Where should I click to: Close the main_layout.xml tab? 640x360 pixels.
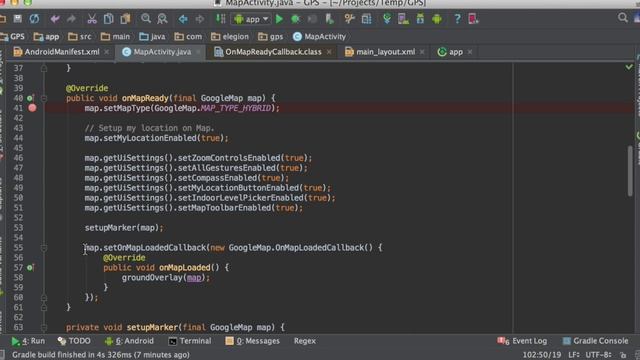point(422,52)
